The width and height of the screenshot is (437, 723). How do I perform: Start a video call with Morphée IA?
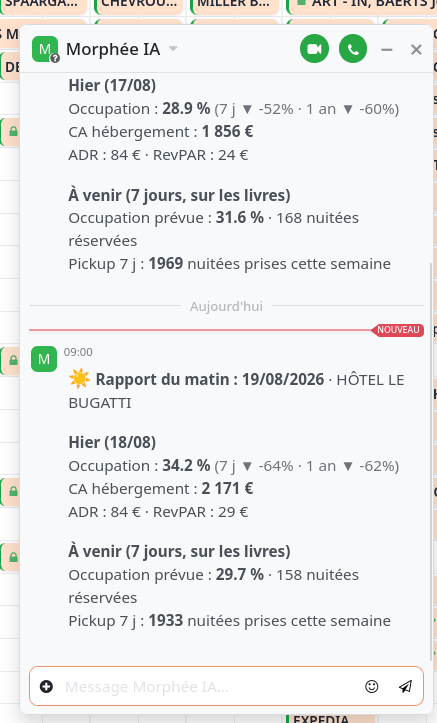pyautogui.click(x=314, y=49)
